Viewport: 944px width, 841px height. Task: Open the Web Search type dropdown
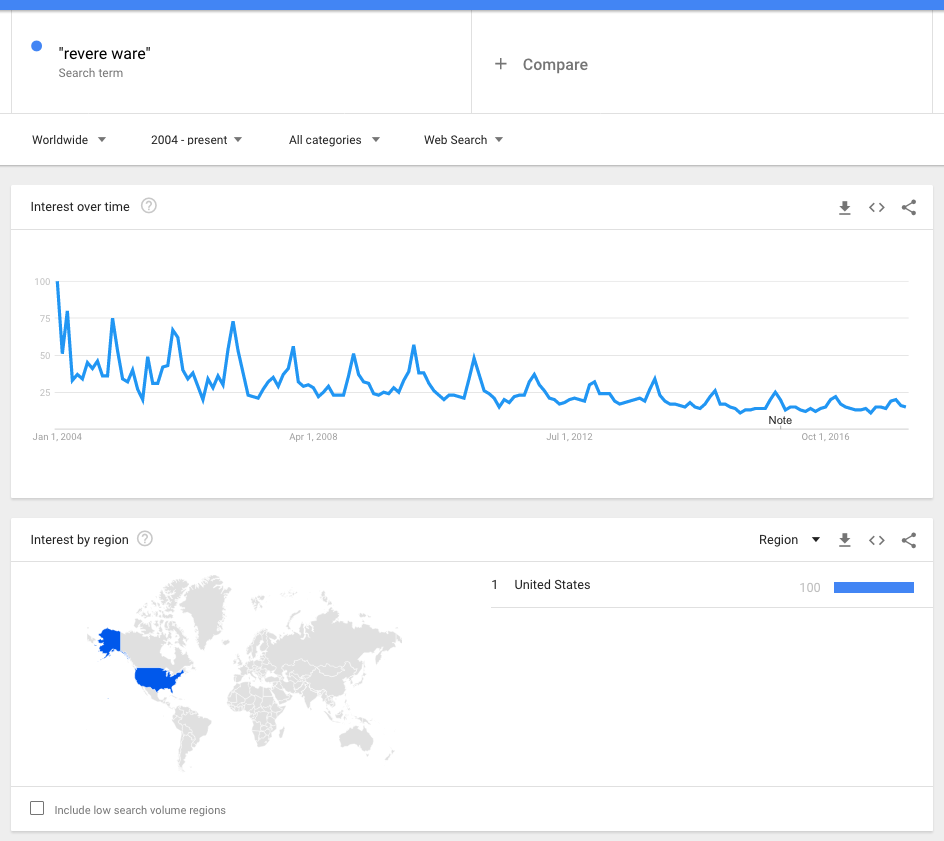[x=463, y=140]
